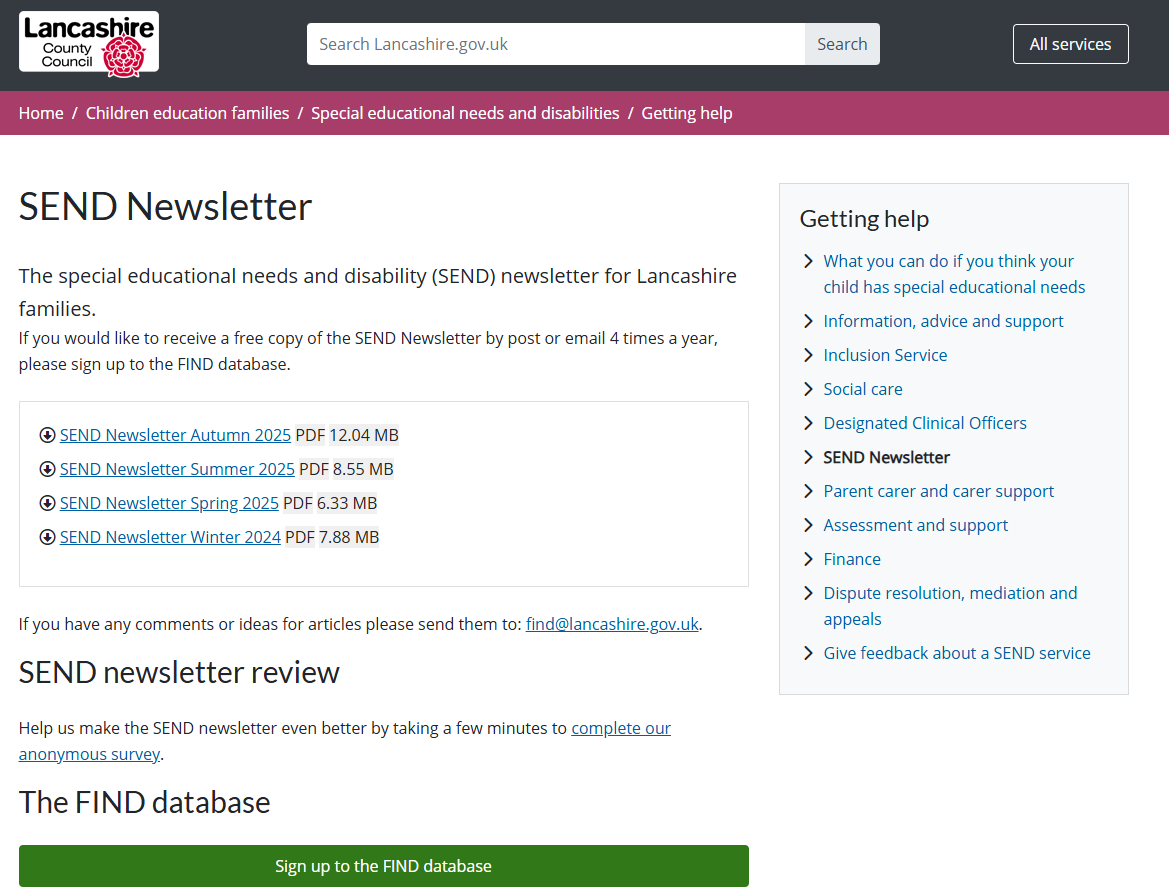Click download icon beside Winter 2024 newsletter
1169x895 pixels.
[47, 537]
